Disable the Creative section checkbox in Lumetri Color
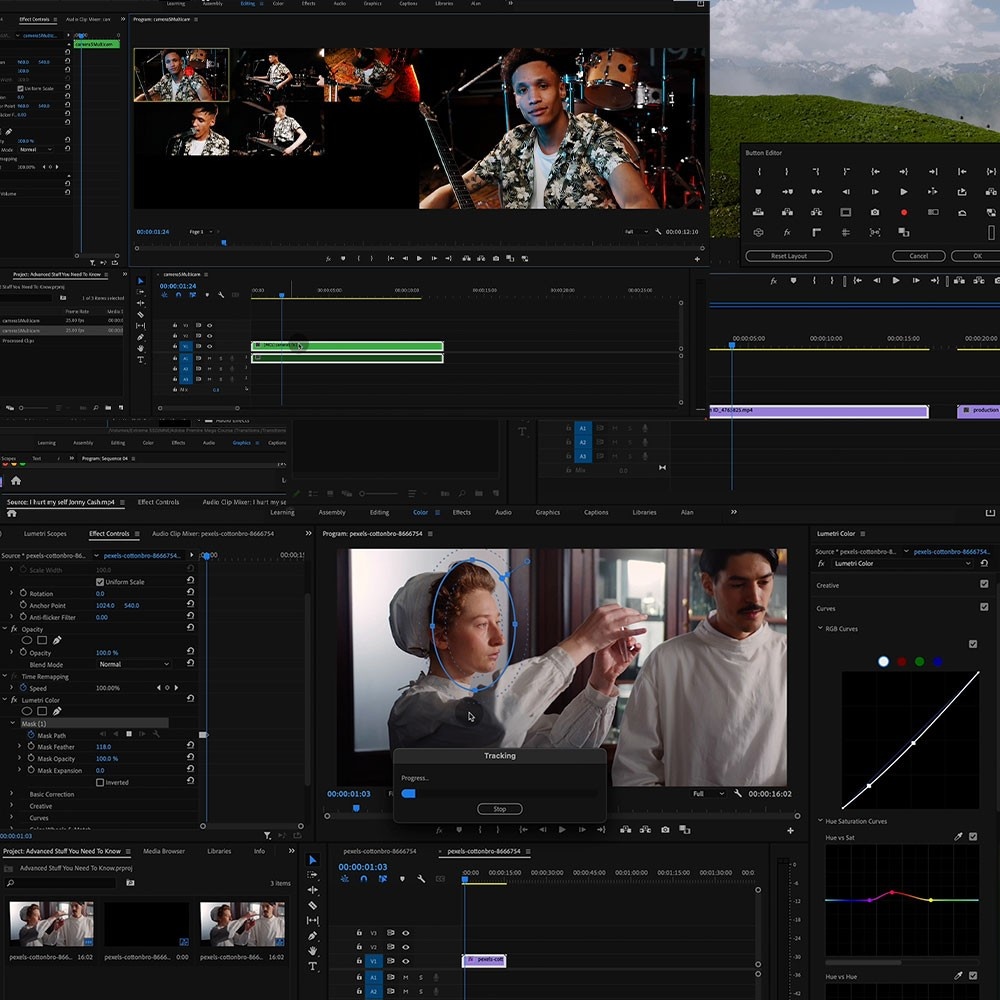The width and height of the screenshot is (1000, 1000). click(x=984, y=585)
